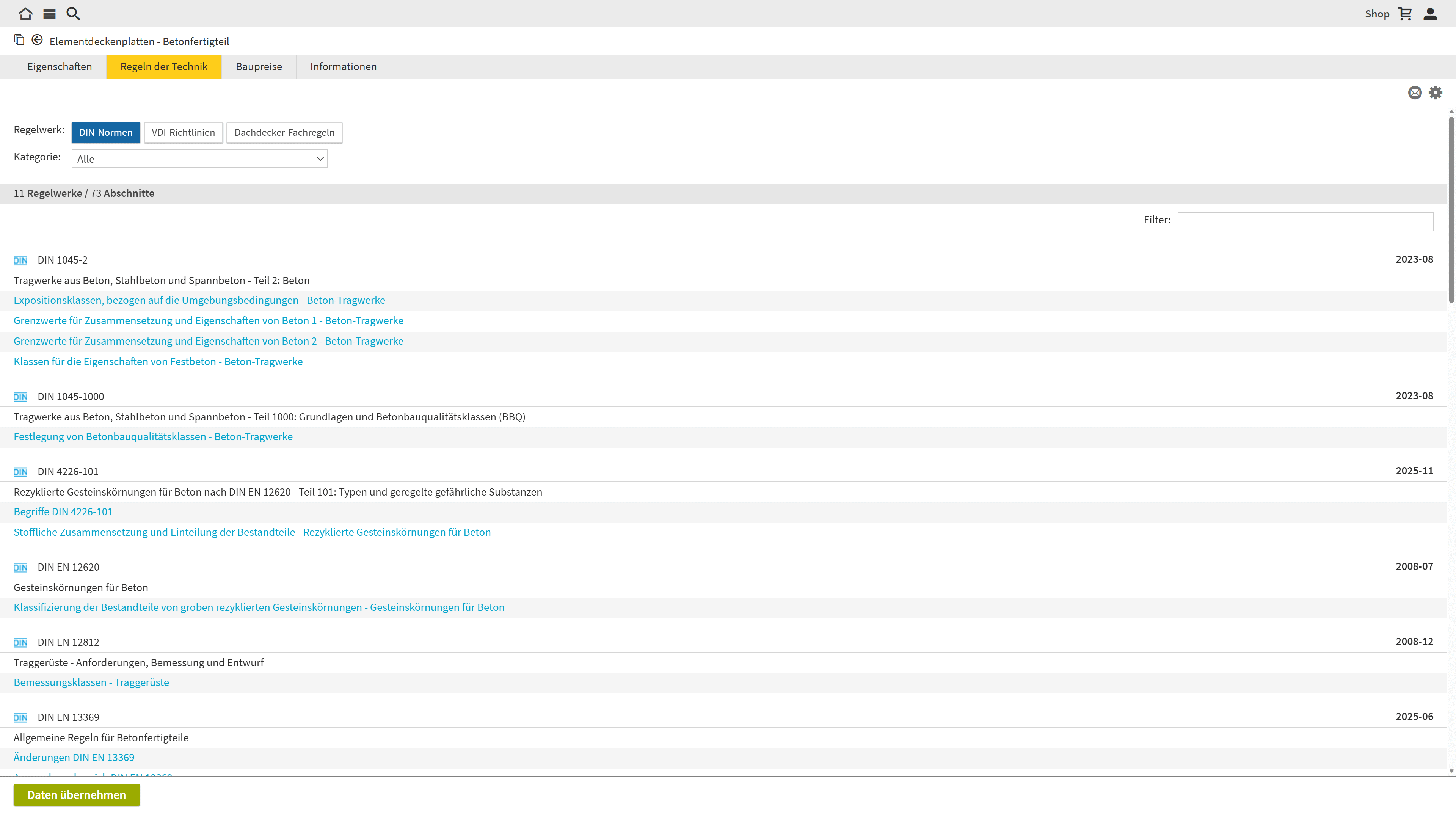Select the DIN-Normen Regelwerk toggle
This screenshot has height=819, width=1456.
pyautogui.click(x=106, y=132)
